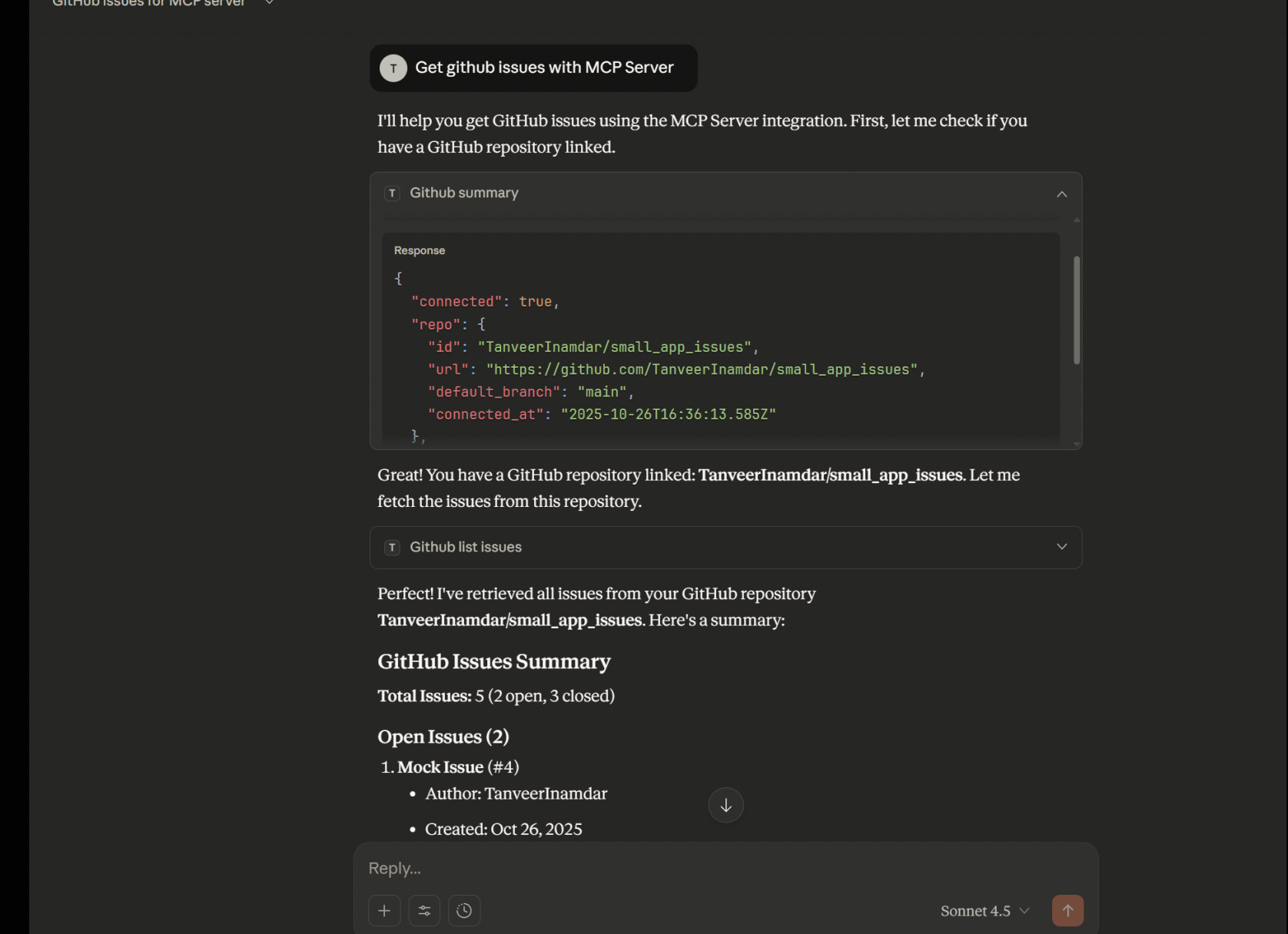Click the Response panel scrollbar thumb
Screen dimensions: 1288x934
[x=1076, y=310]
